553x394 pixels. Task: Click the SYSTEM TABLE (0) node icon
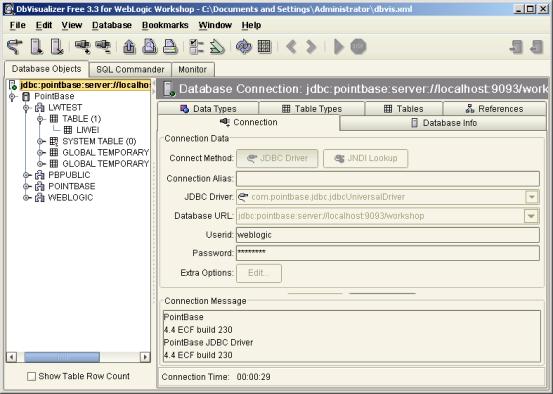coord(54,141)
